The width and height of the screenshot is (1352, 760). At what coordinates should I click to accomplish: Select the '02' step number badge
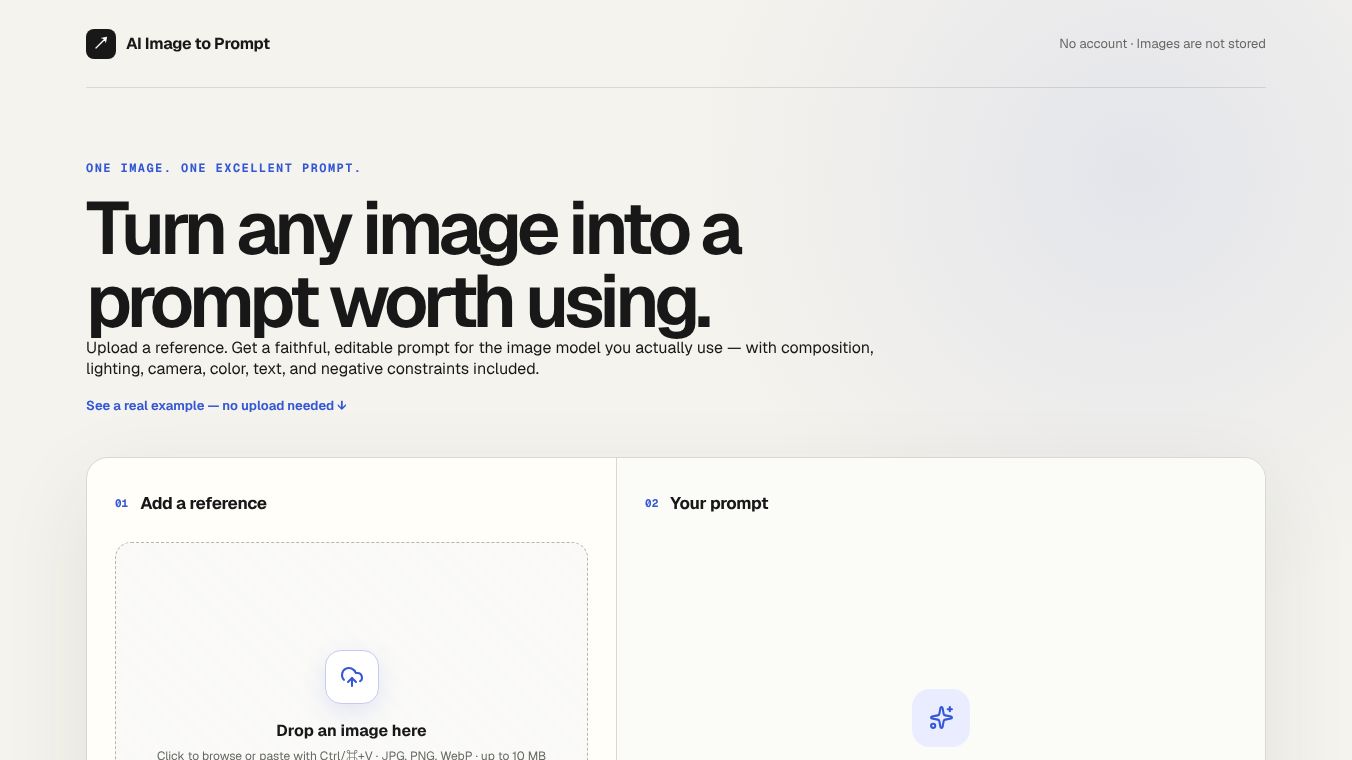click(652, 504)
